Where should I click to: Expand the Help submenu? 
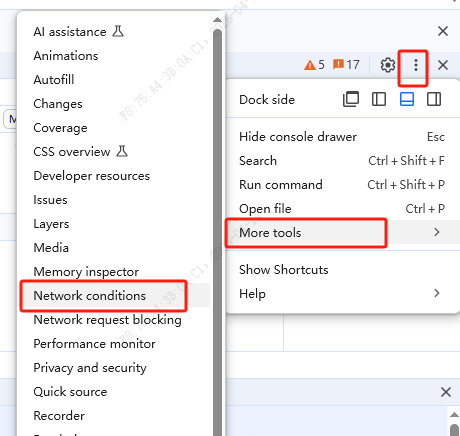click(343, 293)
